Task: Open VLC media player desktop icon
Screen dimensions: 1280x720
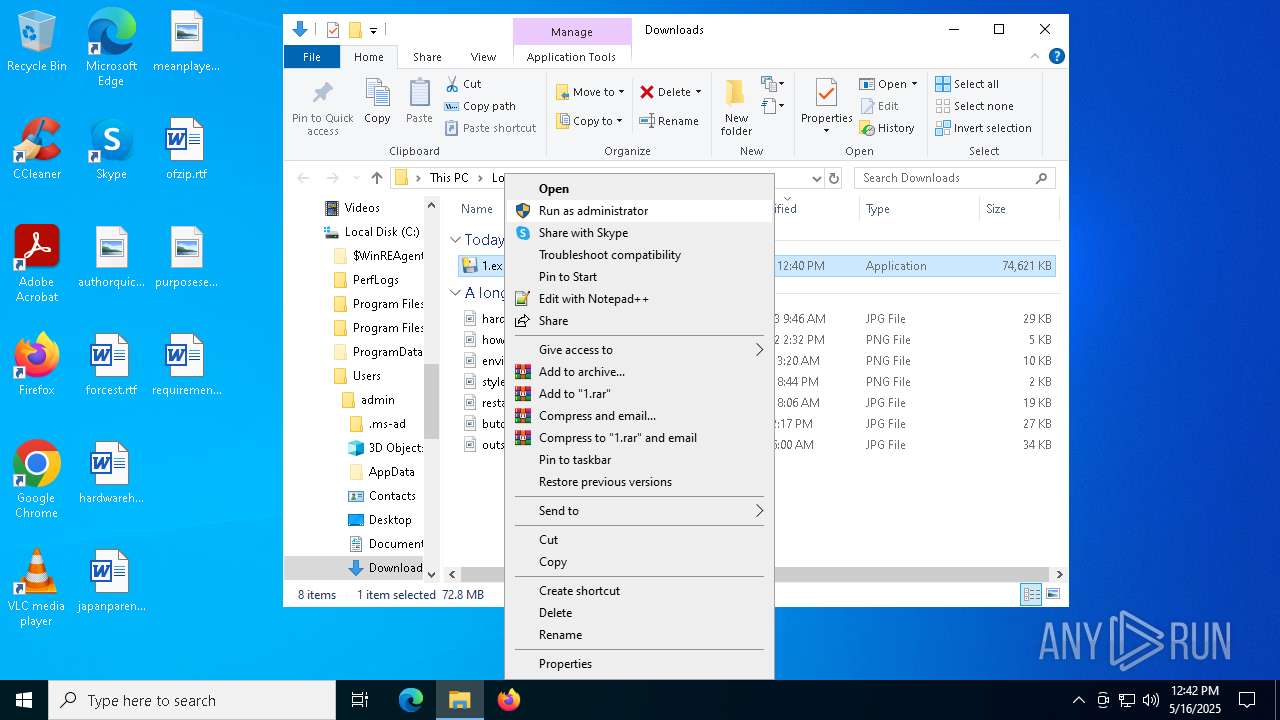Action: pyautogui.click(x=37, y=588)
